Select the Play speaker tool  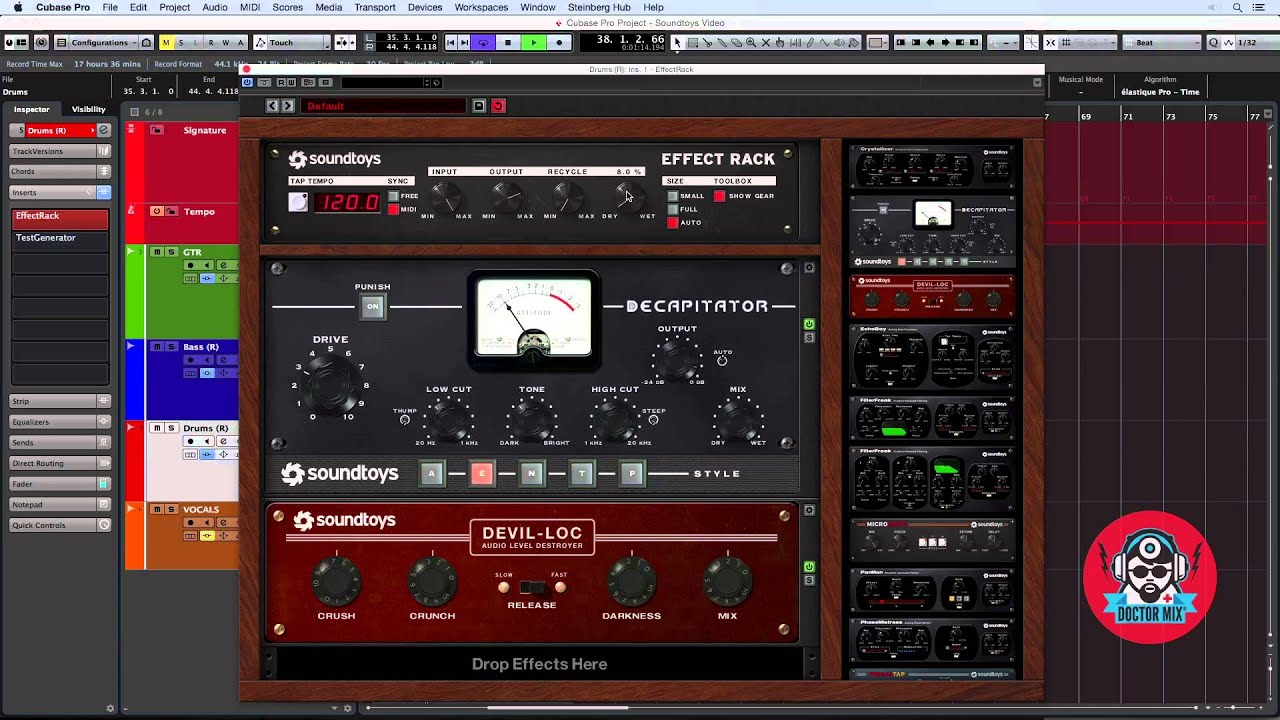tap(840, 42)
